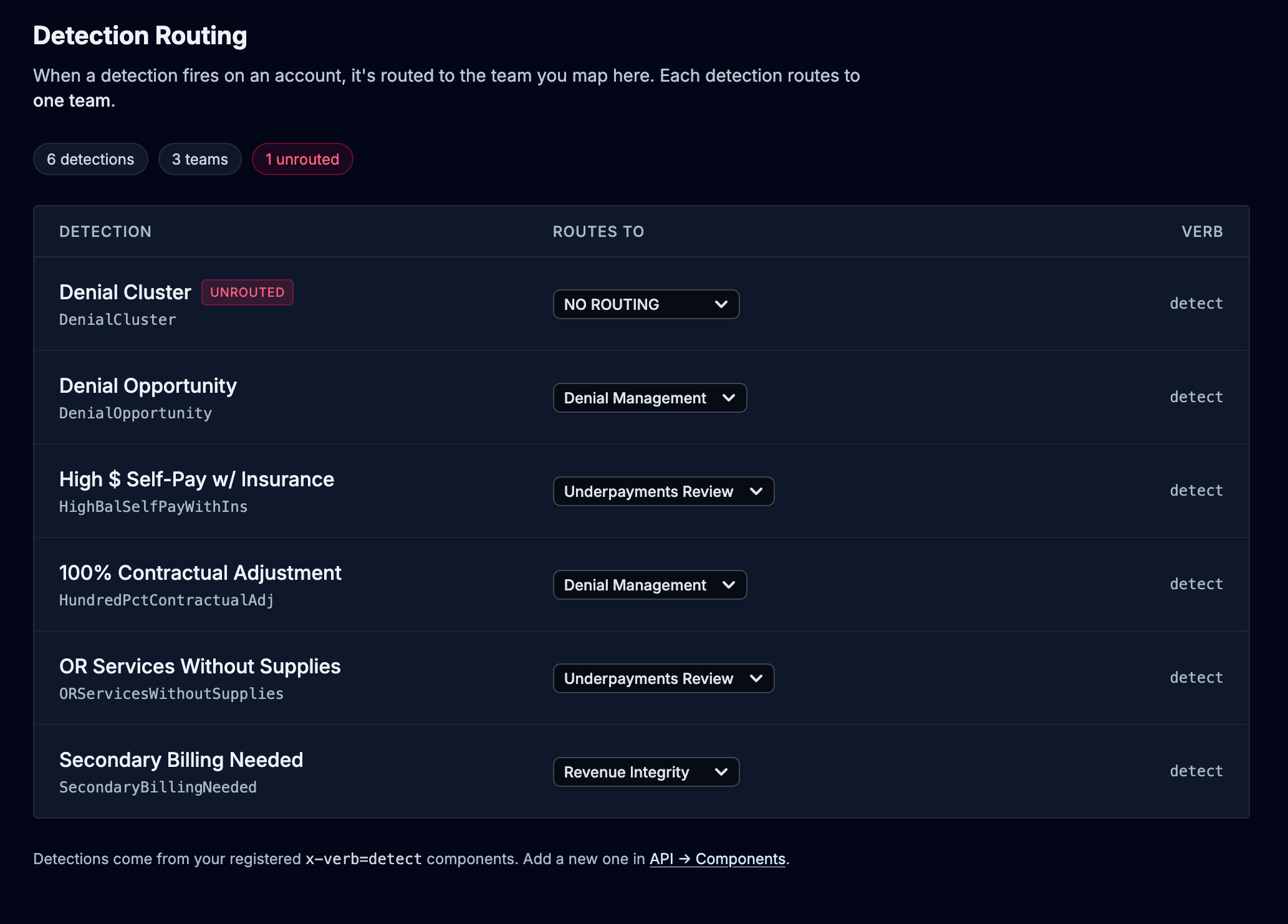This screenshot has height=924, width=1288.
Task: Click detect verb in 100% Contractual Adjustment row
Action: pos(1196,584)
